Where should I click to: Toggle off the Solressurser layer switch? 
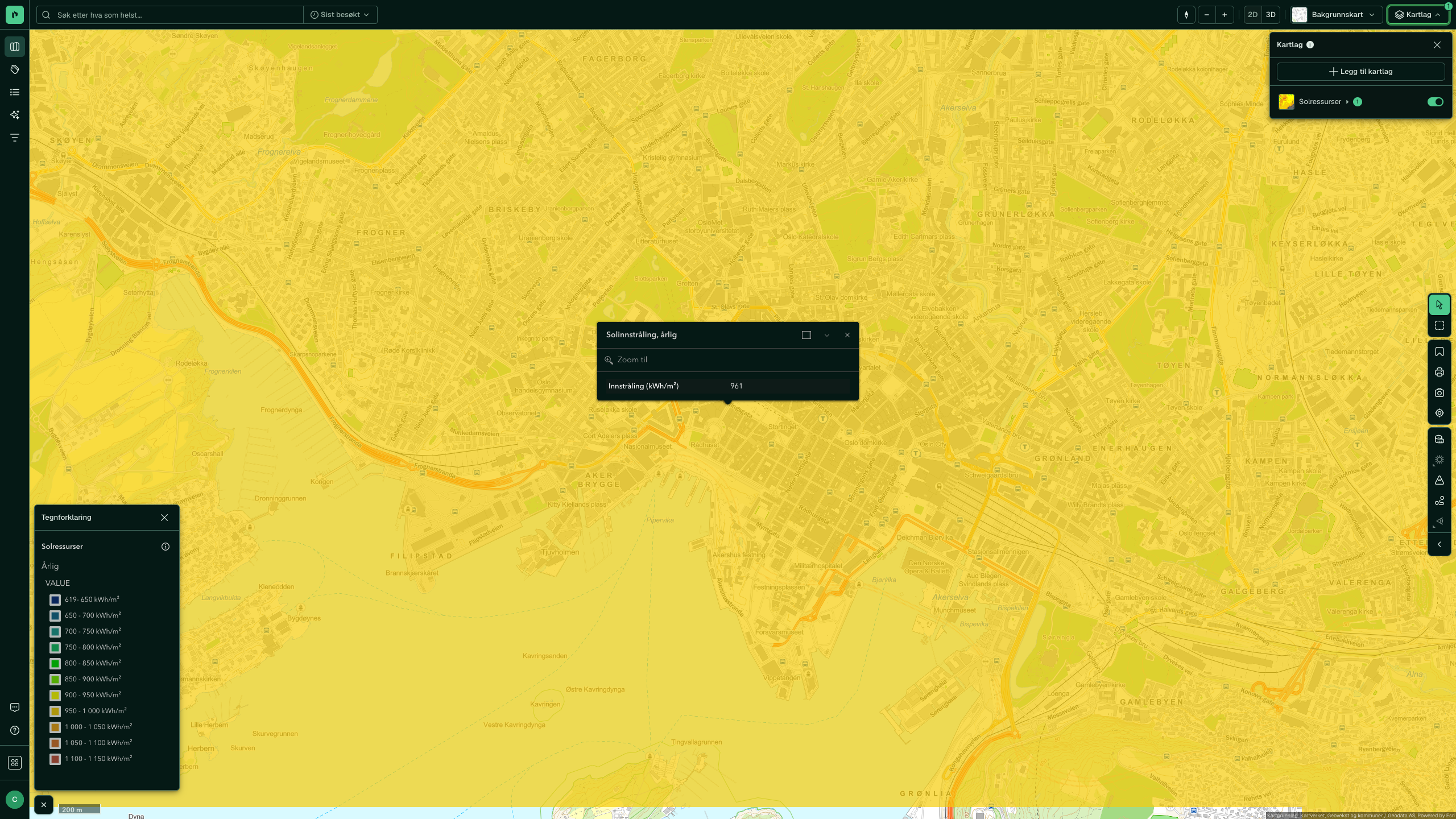click(x=1435, y=102)
